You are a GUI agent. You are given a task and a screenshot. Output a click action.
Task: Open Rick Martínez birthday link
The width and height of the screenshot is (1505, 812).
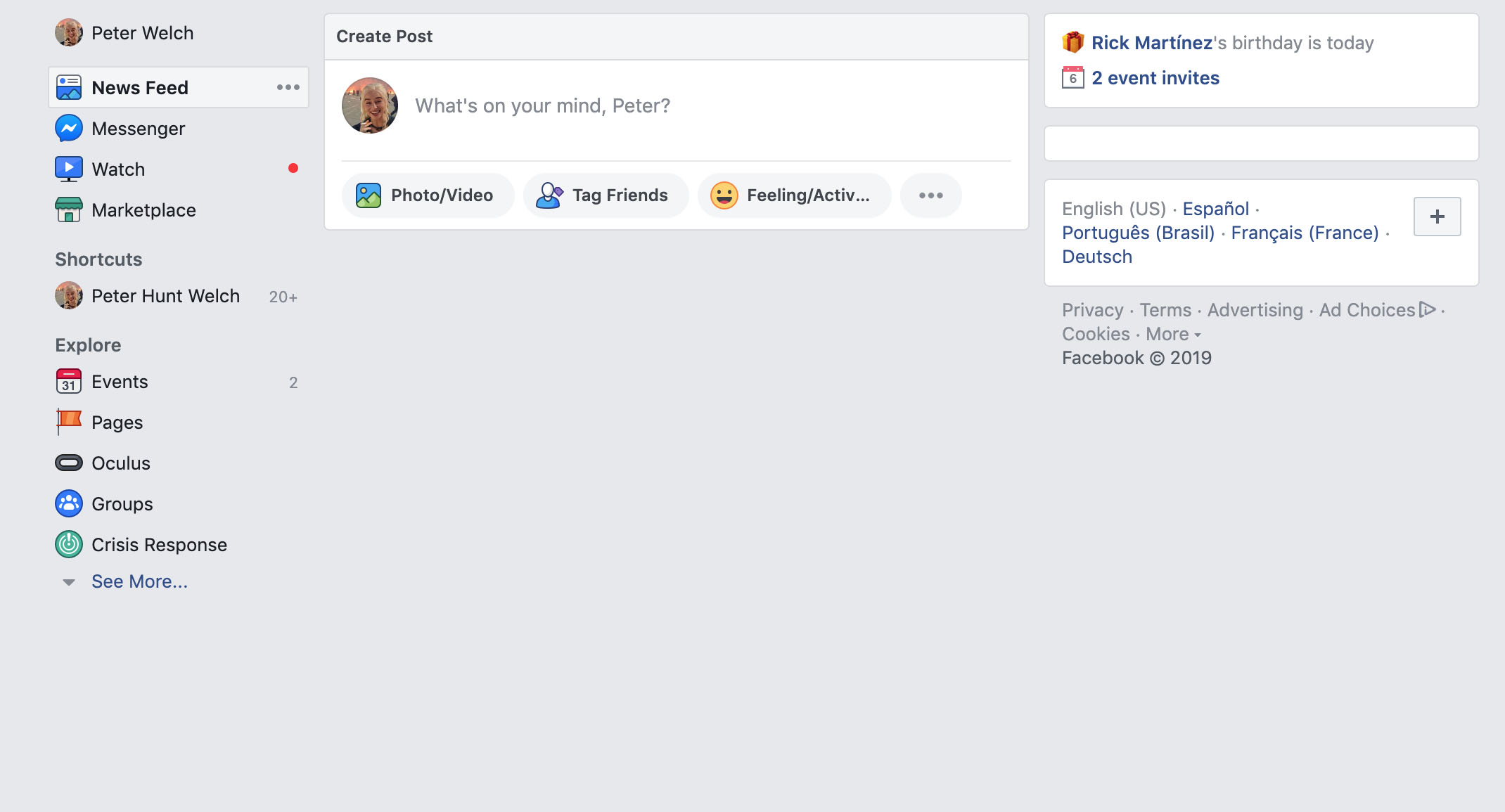click(1152, 43)
